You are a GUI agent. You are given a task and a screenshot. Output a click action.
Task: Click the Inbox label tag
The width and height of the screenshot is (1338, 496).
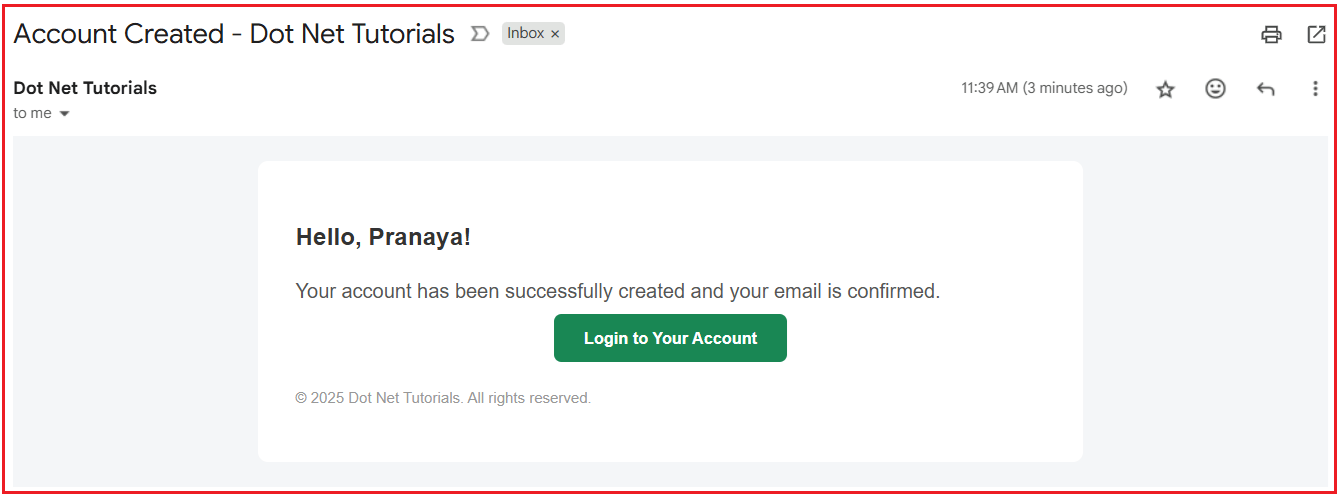525,34
